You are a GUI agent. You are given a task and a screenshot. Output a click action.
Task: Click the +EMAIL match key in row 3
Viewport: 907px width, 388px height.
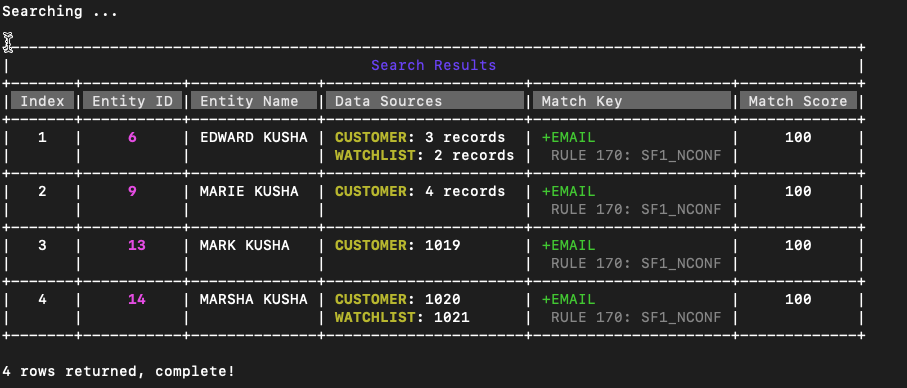tap(568, 245)
